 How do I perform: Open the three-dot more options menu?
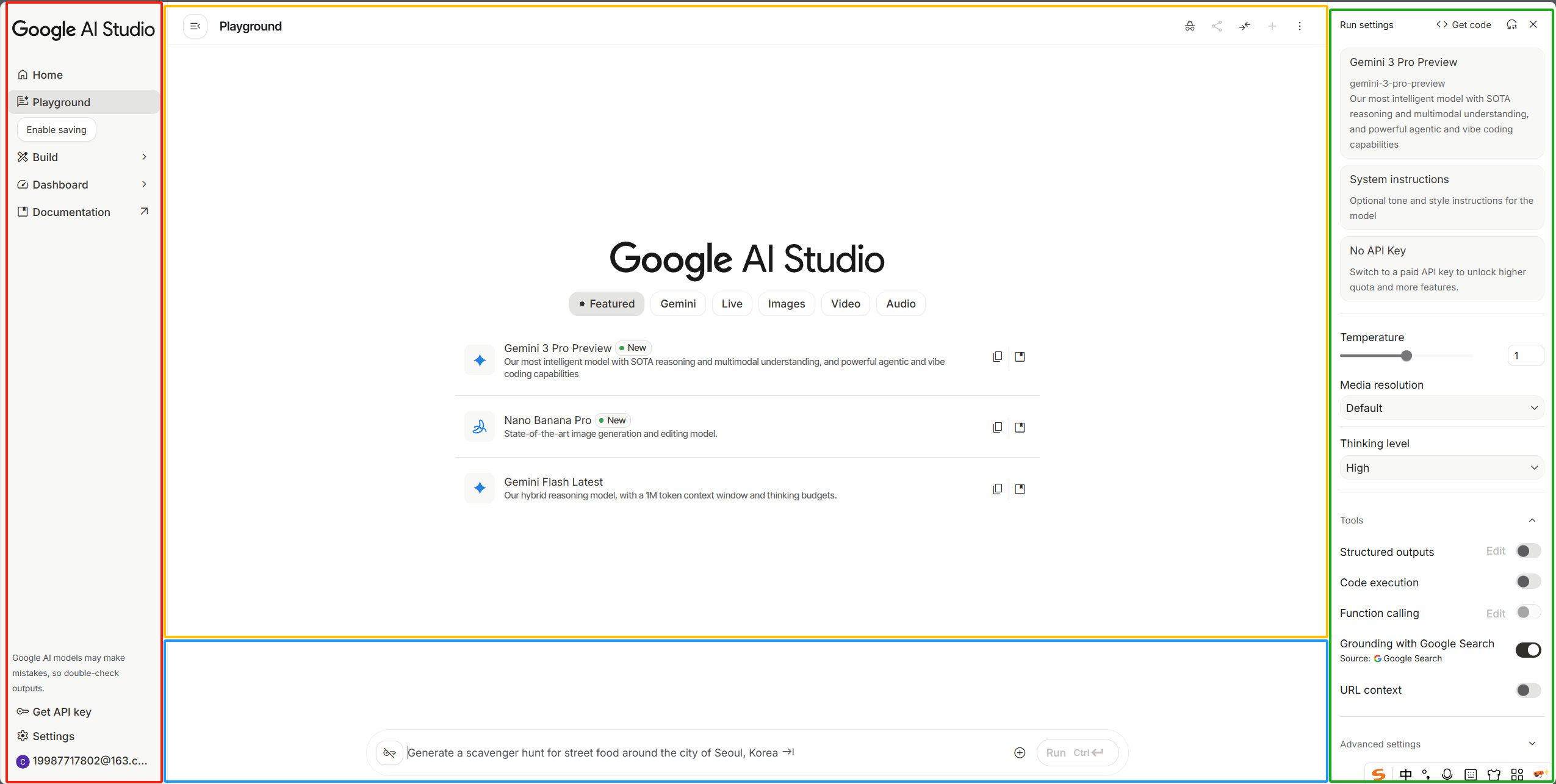(1299, 26)
